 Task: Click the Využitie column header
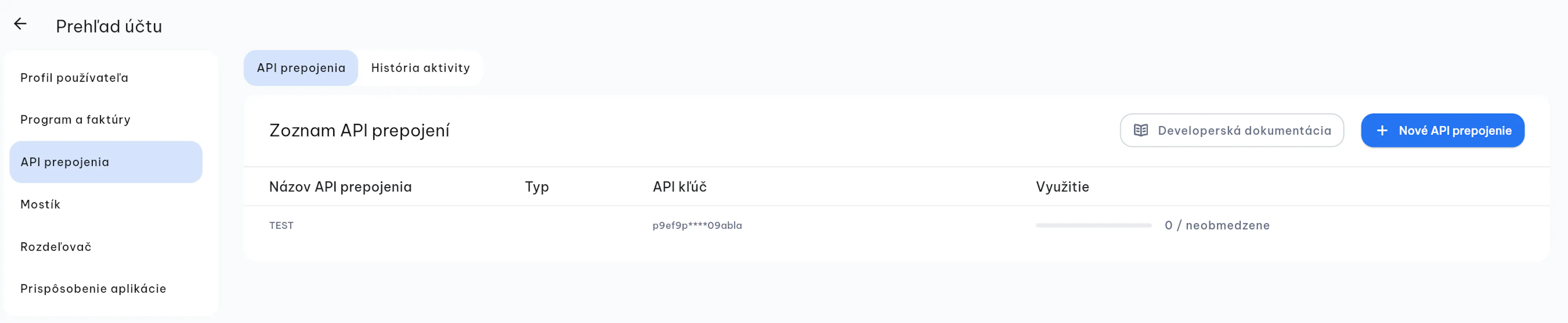1062,187
